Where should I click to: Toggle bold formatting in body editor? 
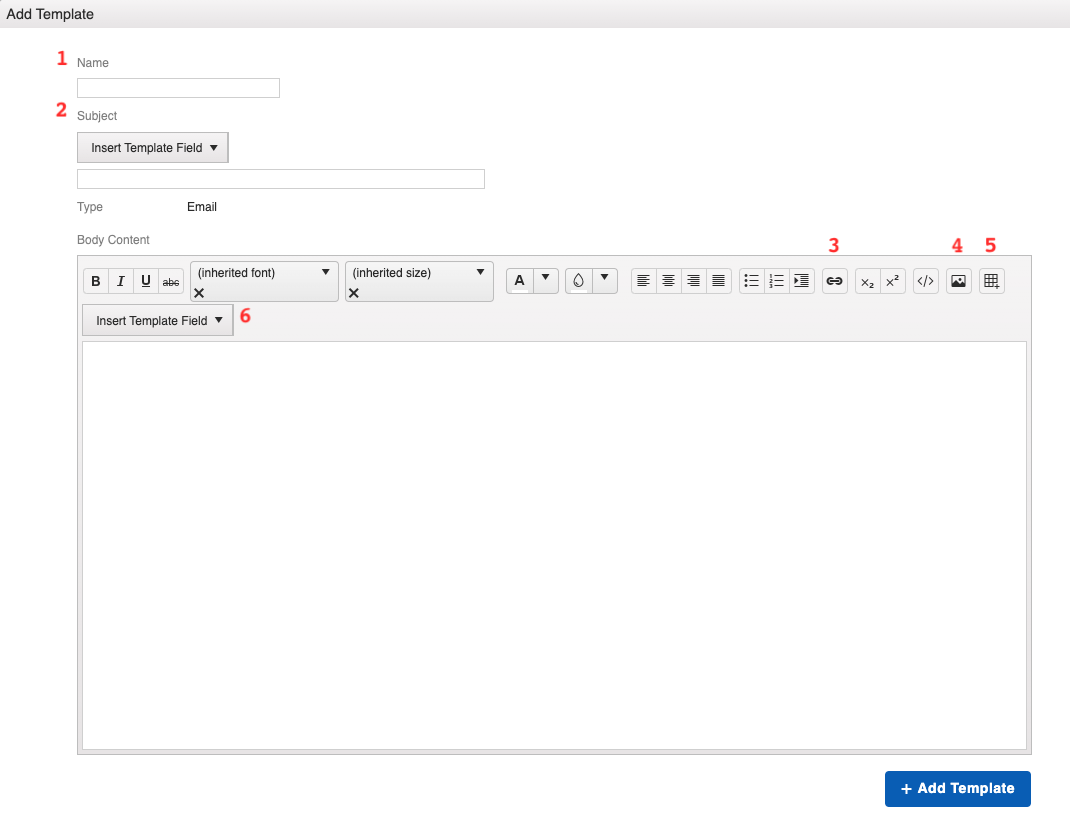click(x=96, y=281)
